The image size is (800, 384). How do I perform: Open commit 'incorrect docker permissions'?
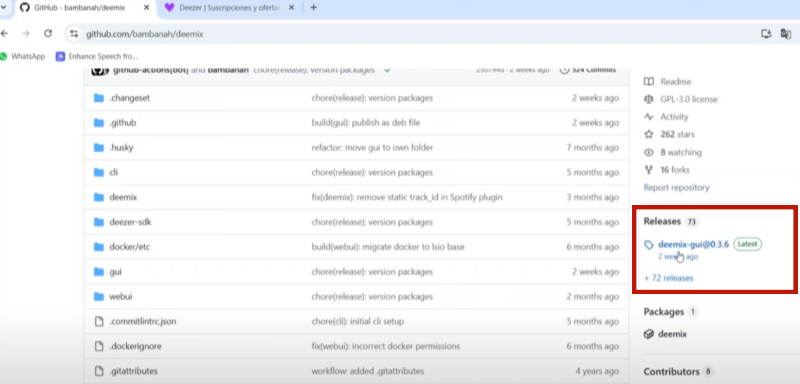pos(386,347)
